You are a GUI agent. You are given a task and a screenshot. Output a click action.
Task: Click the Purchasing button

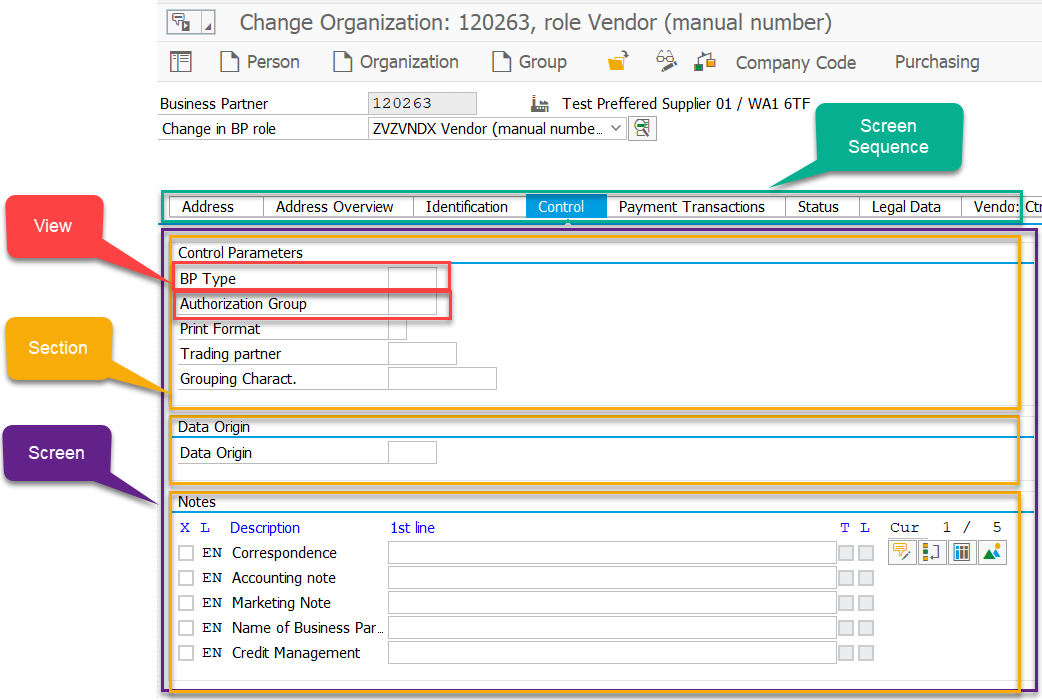(x=936, y=61)
